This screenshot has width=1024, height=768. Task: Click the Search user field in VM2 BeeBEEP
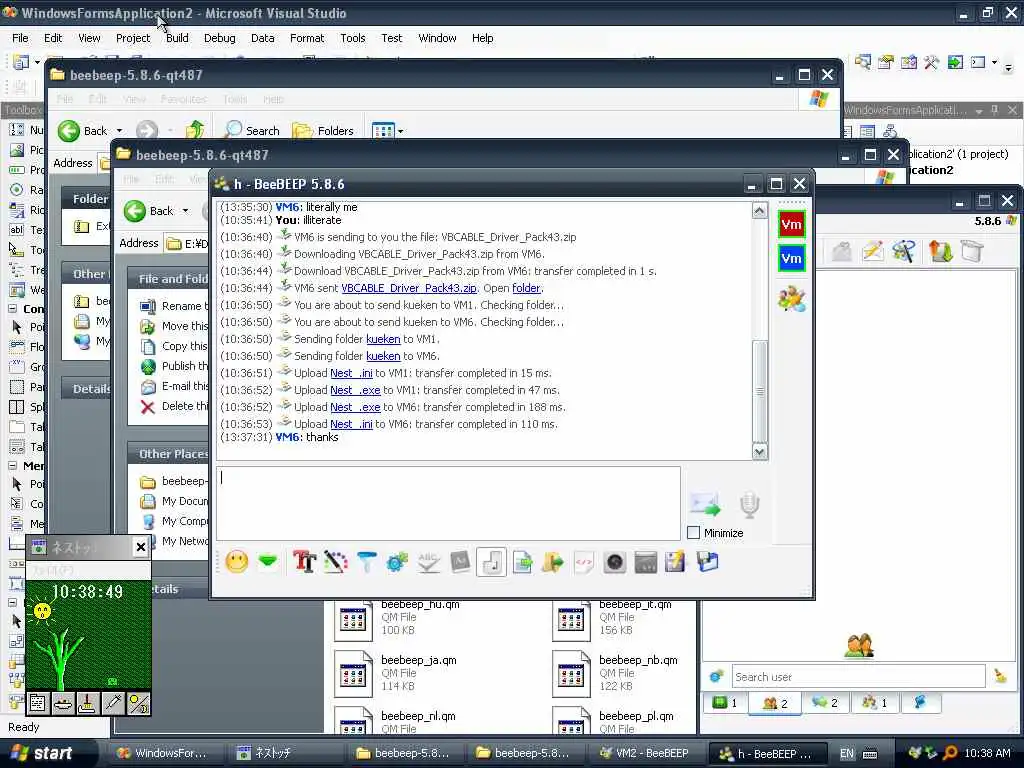(x=858, y=677)
